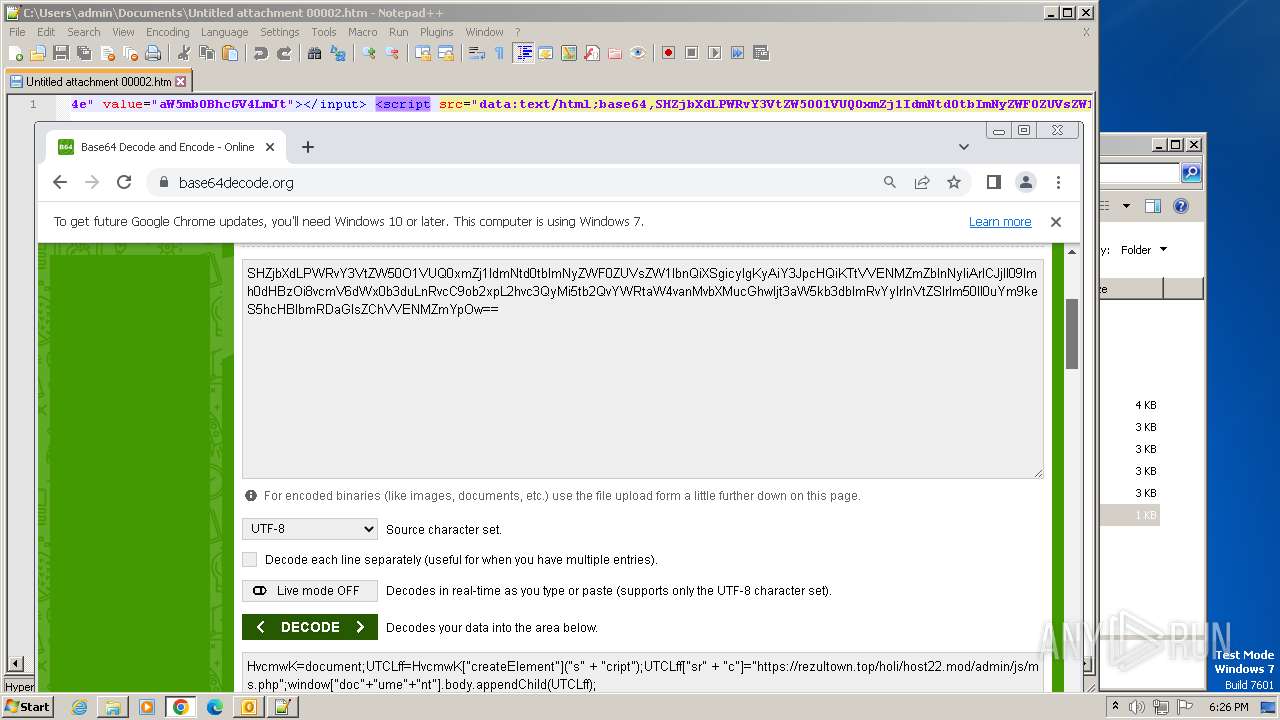Click the page vertical scrollbar thumb
Image resolution: width=1280 pixels, height=720 pixels.
(x=1072, y=334)
